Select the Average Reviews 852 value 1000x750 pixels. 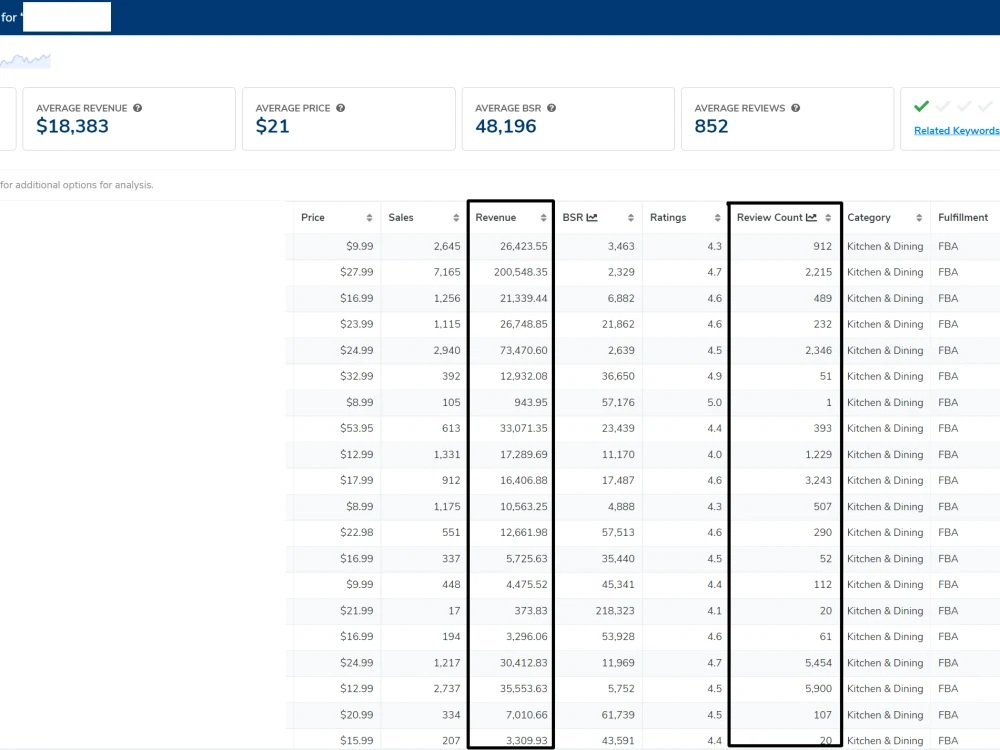(711, 126)
